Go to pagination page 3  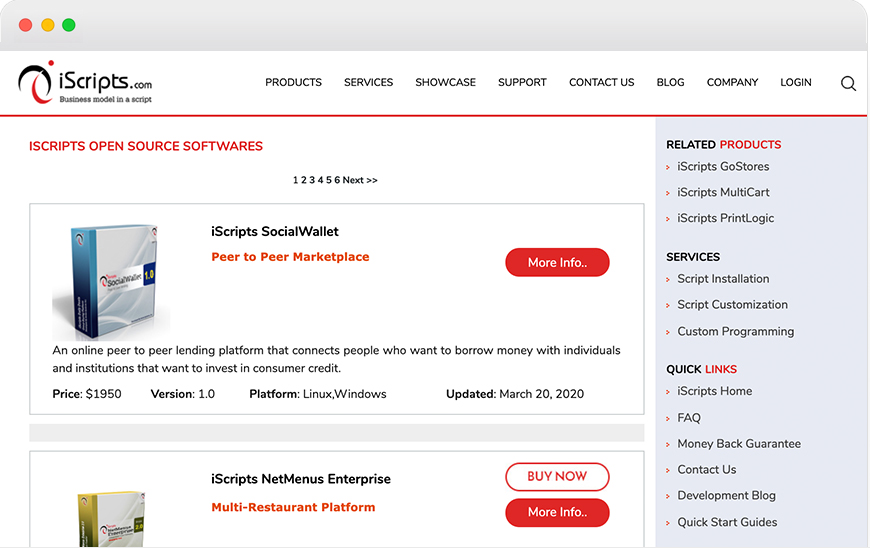click(x=312, y=180)
